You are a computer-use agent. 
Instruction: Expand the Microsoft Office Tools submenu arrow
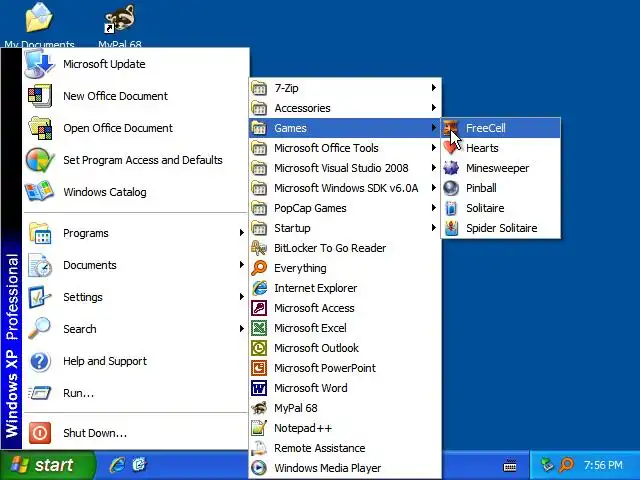click(433, 148)
